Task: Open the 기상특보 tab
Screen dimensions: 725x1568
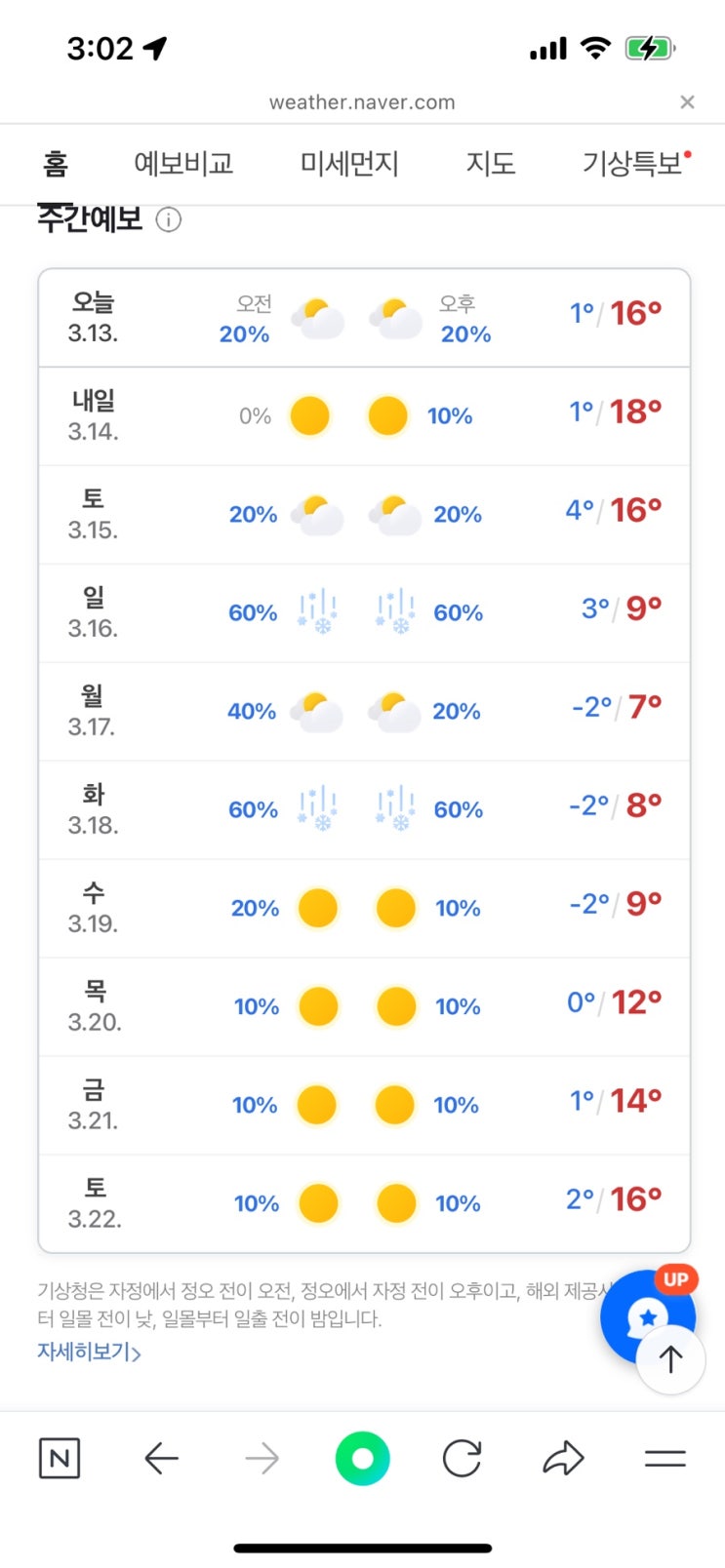Action: coord(632,164)
